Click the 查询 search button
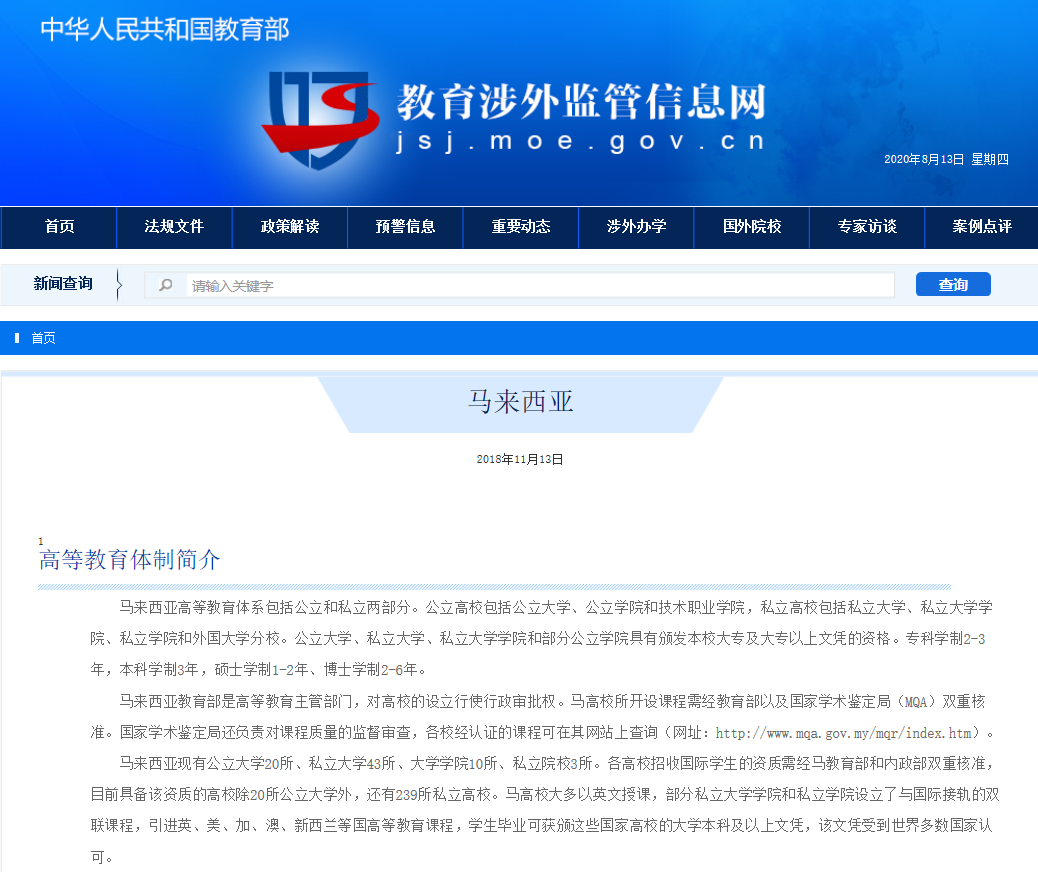Image resolution: width=1038 pixels, height=872 pixels. click(x=952, y=284)
